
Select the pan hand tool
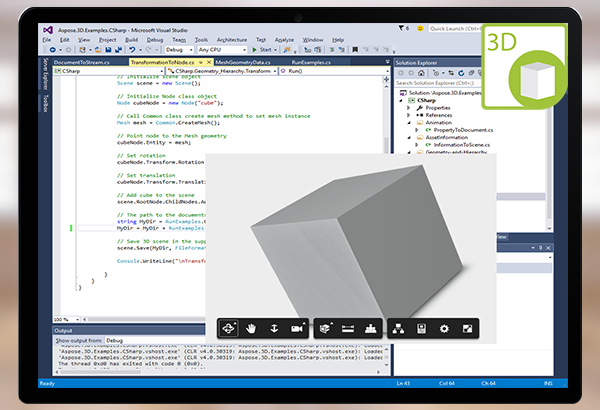251,328
